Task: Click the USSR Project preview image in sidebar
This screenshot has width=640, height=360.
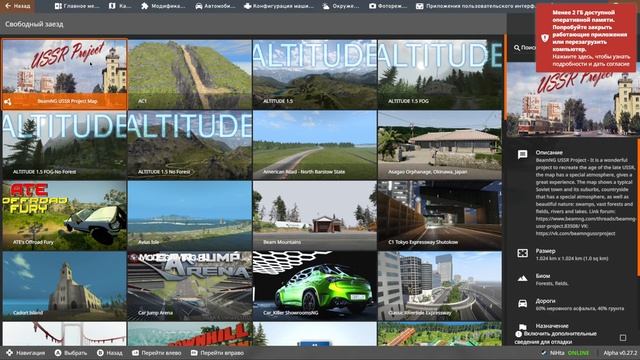Action: 573,100
